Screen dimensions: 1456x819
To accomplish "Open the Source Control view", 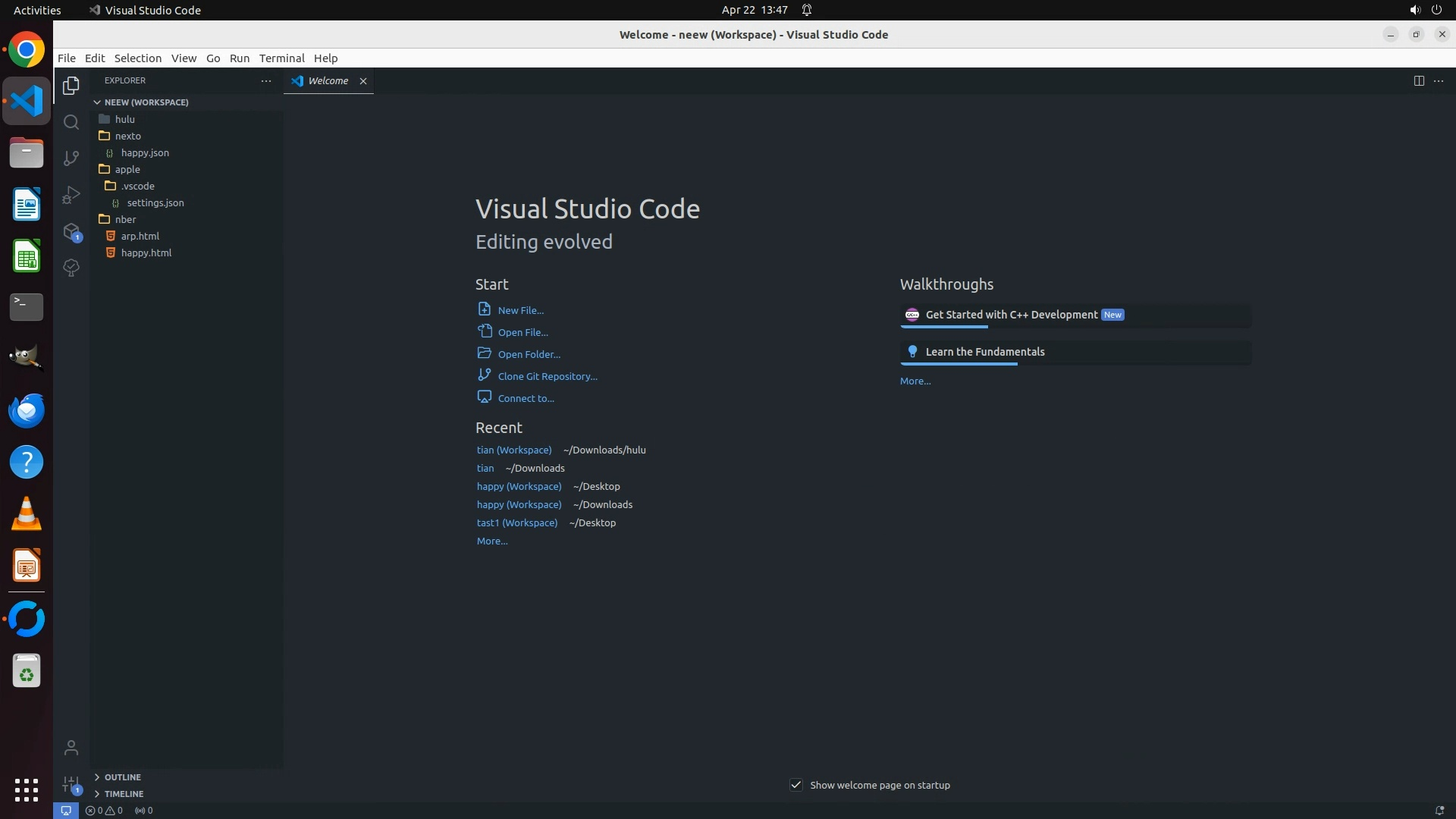I will 71,158.
